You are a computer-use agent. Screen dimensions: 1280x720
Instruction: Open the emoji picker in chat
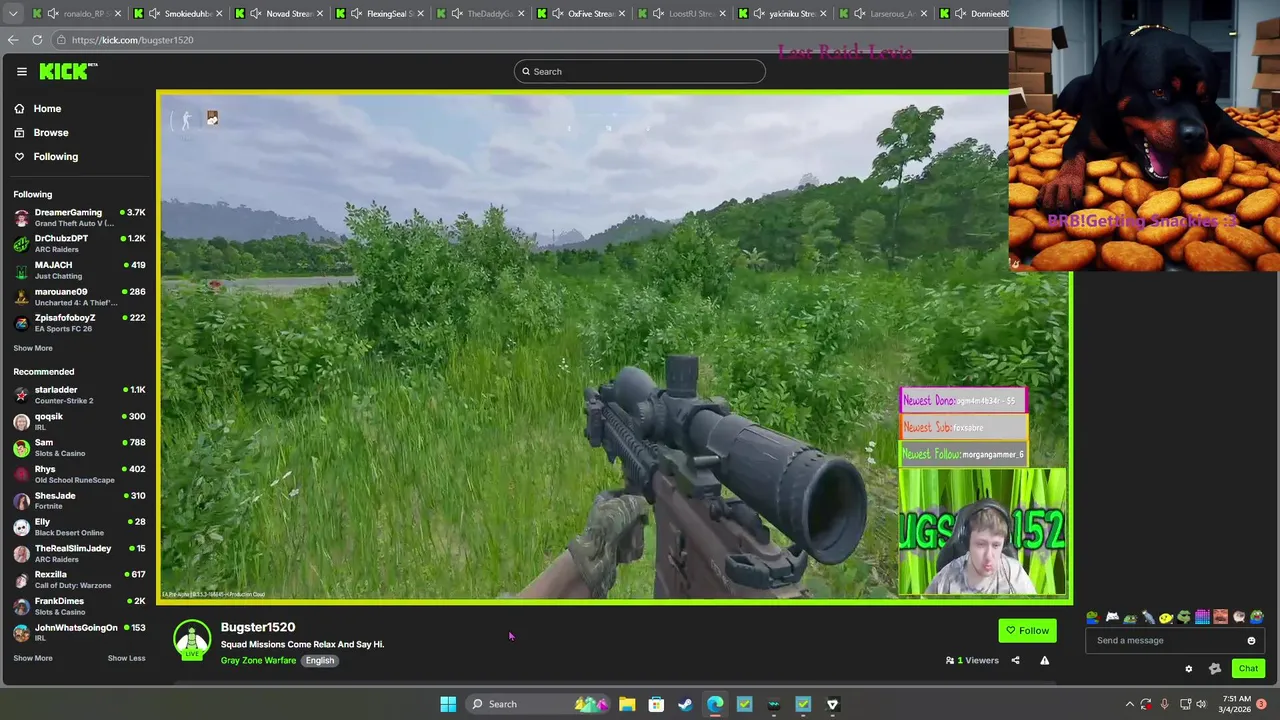pos(1251,640)
